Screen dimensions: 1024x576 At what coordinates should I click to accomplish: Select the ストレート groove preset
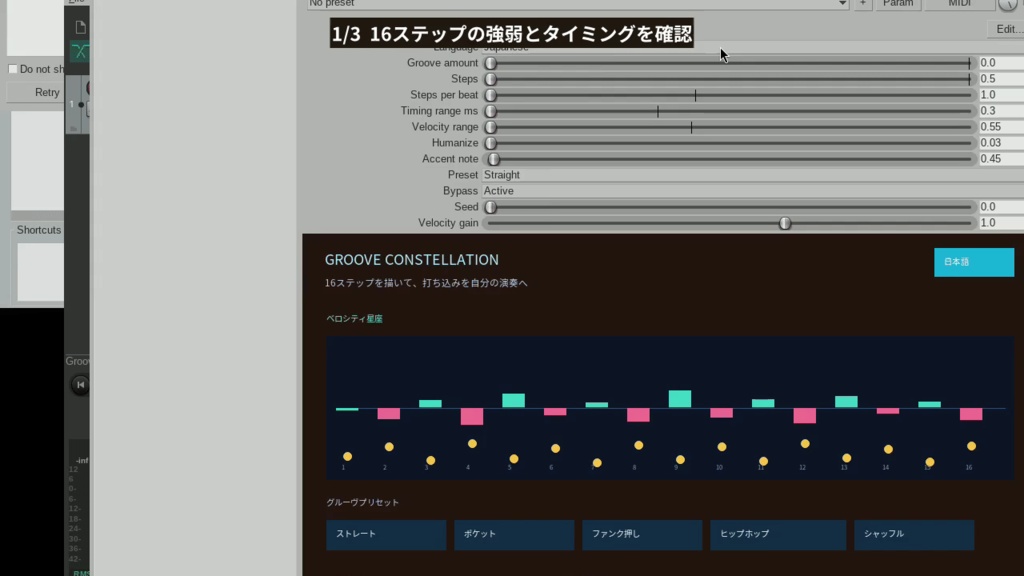[386, 535]
